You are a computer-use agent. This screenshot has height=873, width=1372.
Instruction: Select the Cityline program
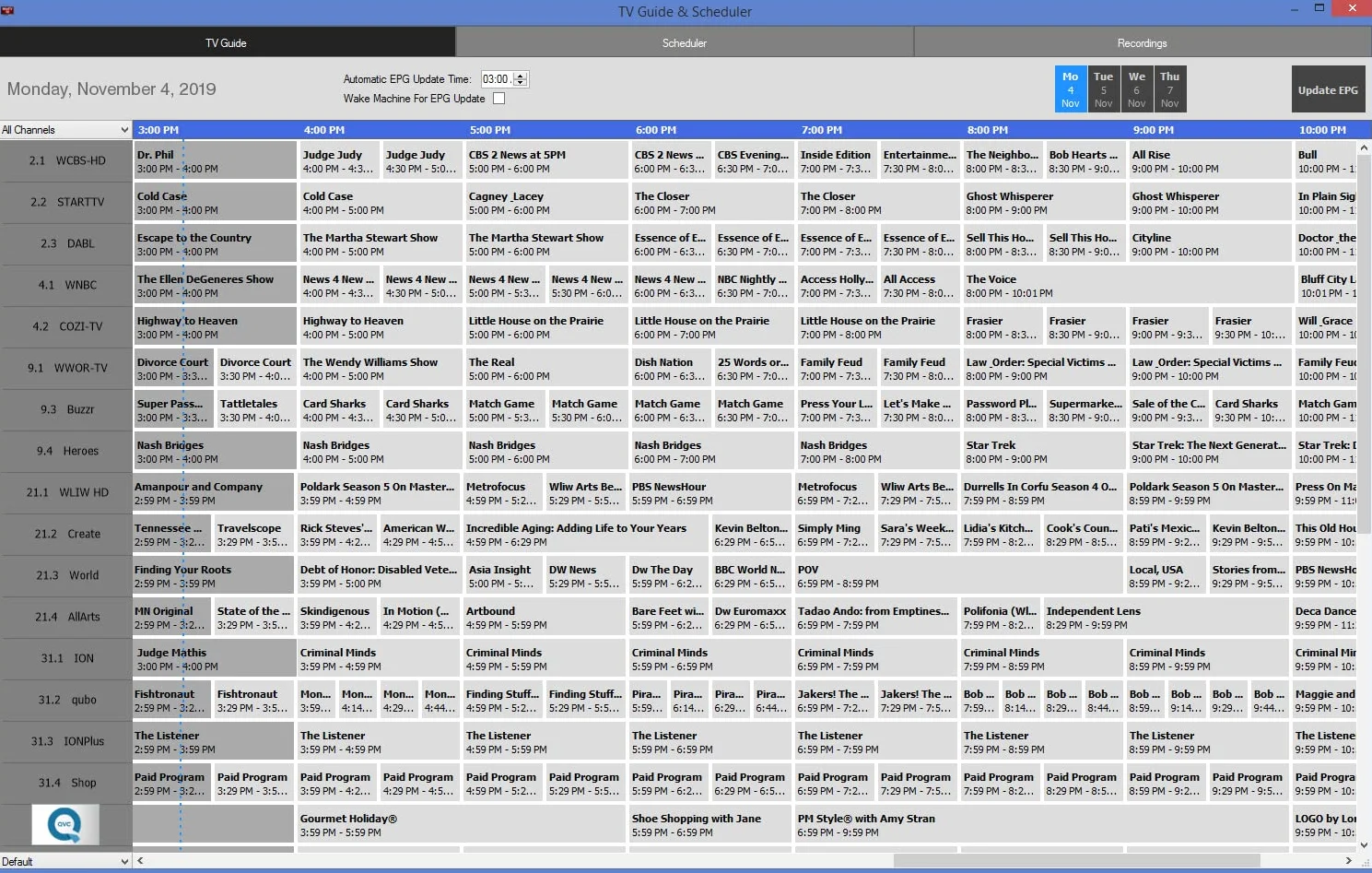[x=1211, y=243]
